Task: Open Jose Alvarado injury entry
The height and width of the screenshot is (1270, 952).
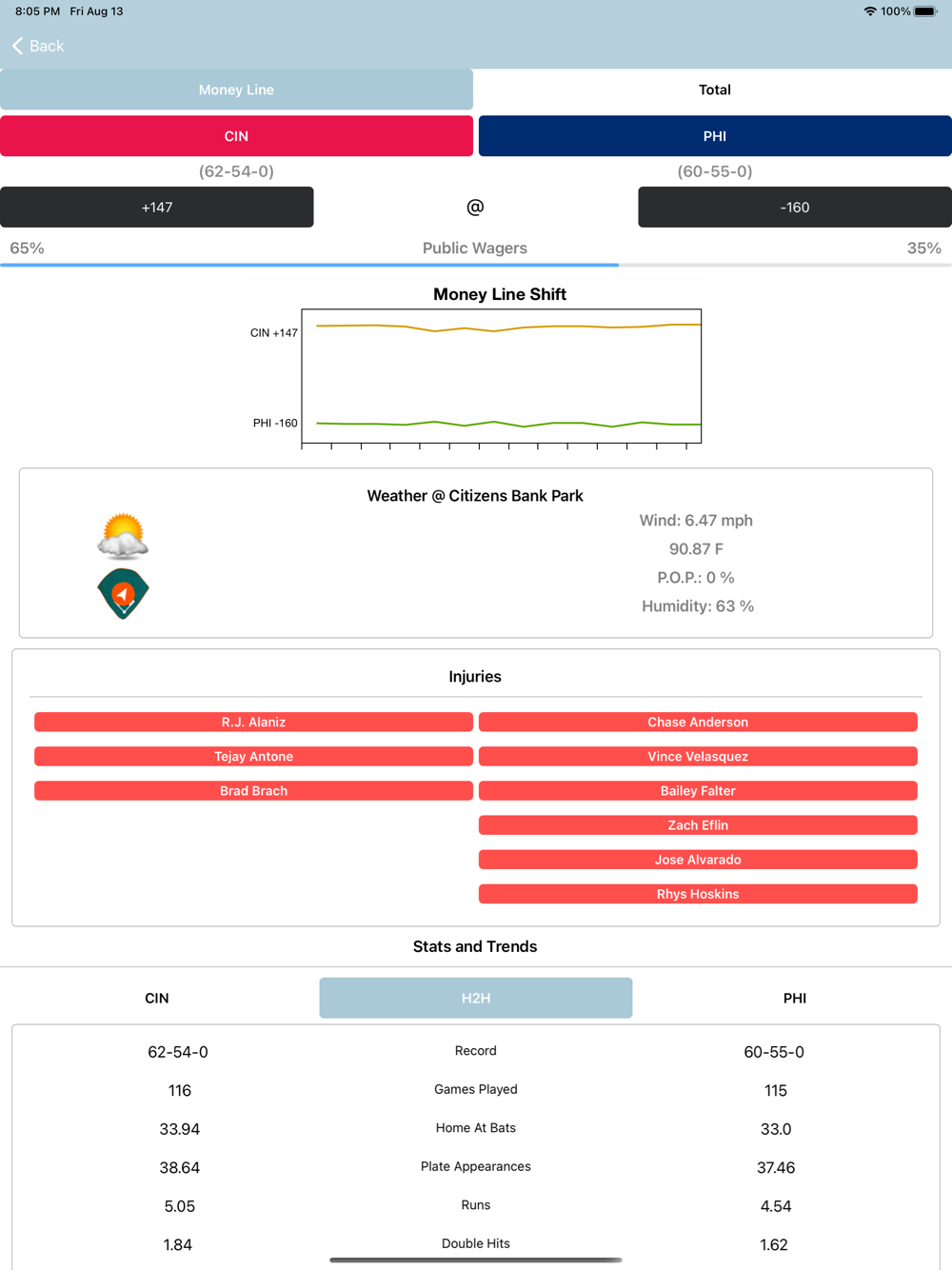Action: [x=698, y=859]
